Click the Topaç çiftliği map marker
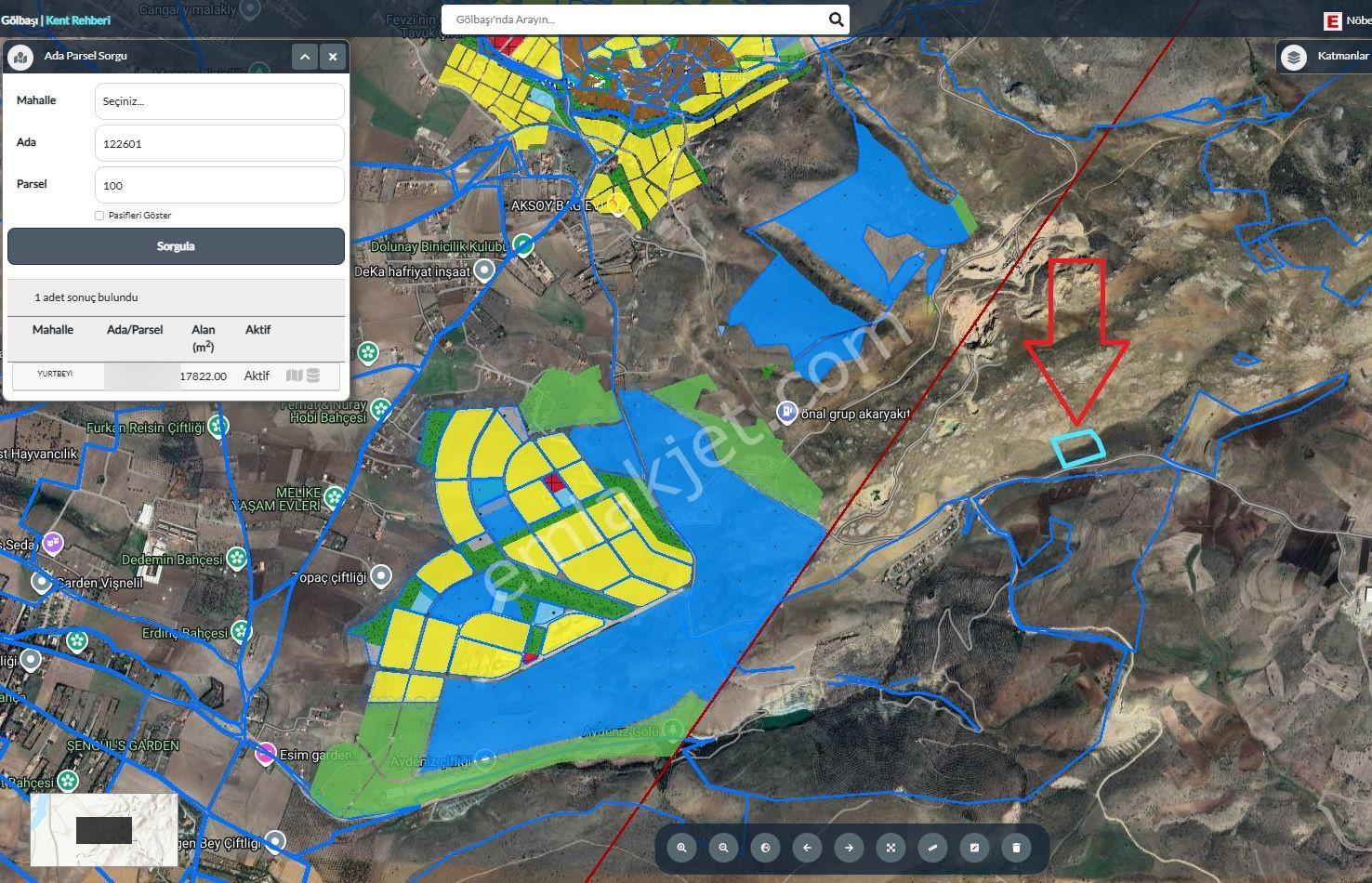The height and width of the screenshot is (883, 1372). pos(381,576)
